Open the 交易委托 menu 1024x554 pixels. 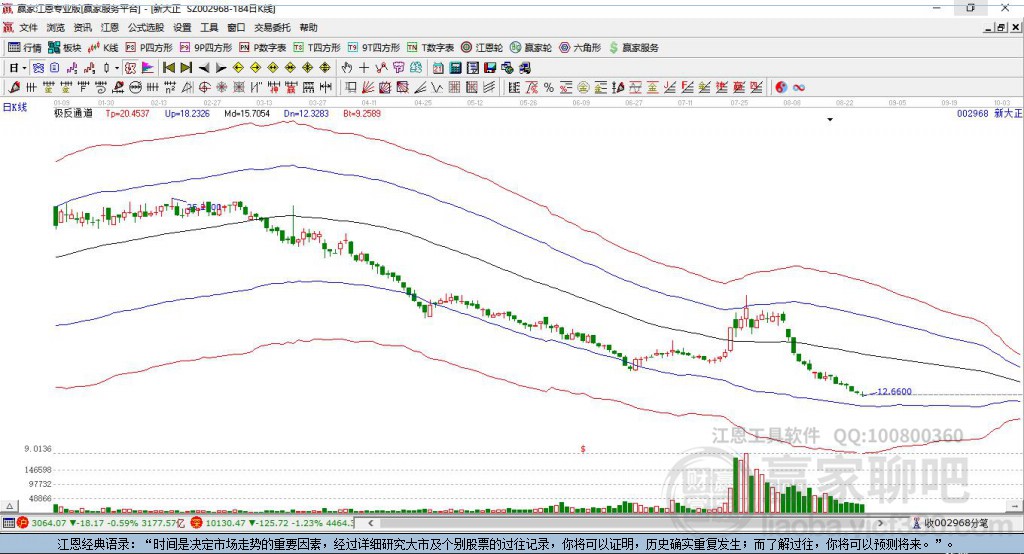[272, 27]
